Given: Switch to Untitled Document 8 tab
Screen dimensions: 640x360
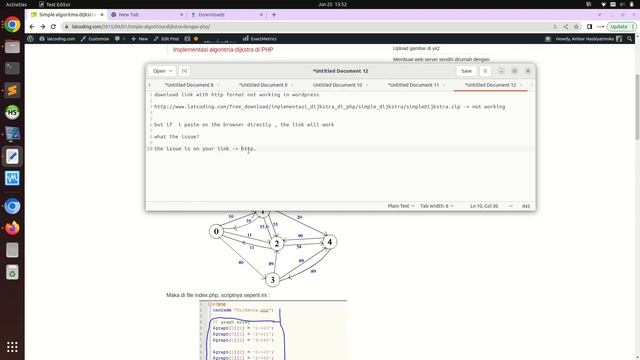Looking at the screenshot, I should pyautogui.click(x=189, y=85).
